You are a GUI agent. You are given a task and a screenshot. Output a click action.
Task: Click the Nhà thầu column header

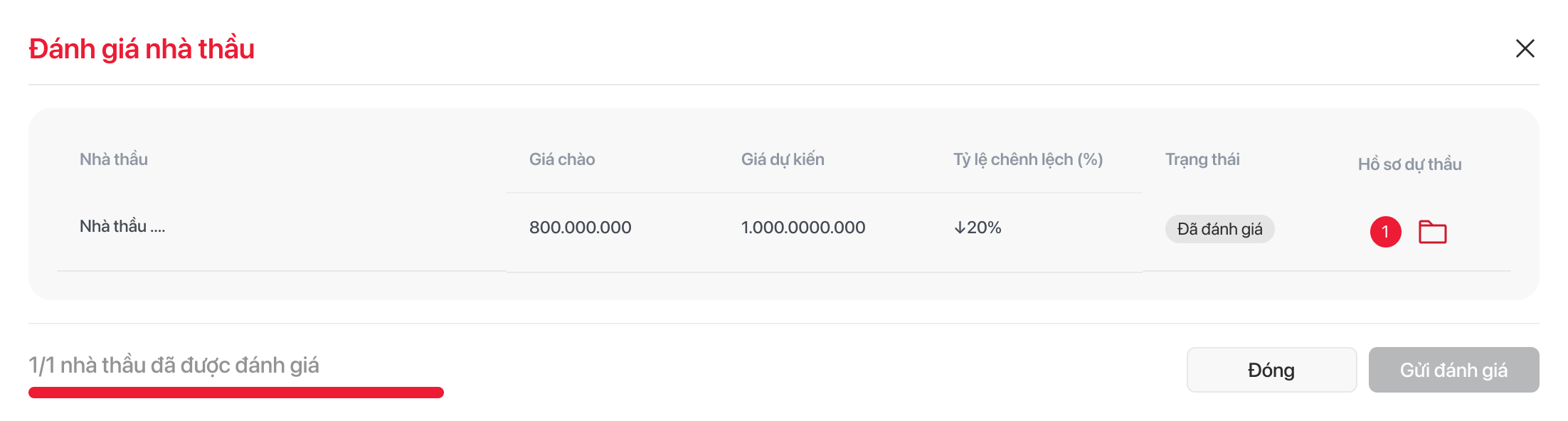114,159
